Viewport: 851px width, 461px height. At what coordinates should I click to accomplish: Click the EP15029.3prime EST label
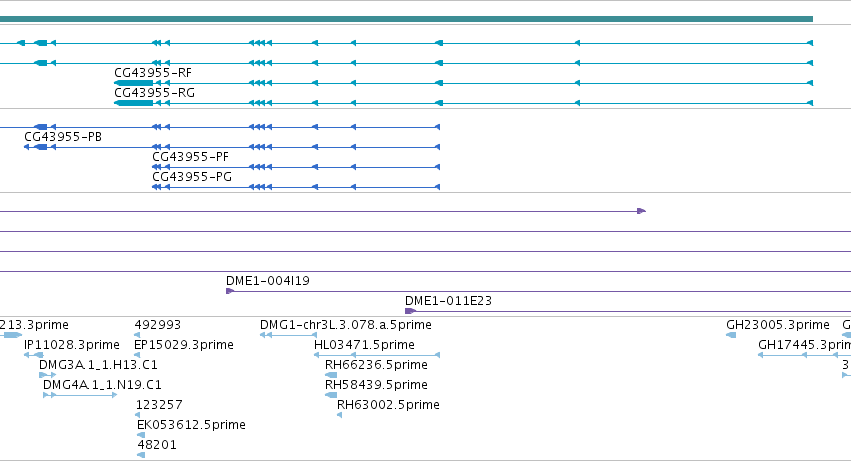coord(184,345)
